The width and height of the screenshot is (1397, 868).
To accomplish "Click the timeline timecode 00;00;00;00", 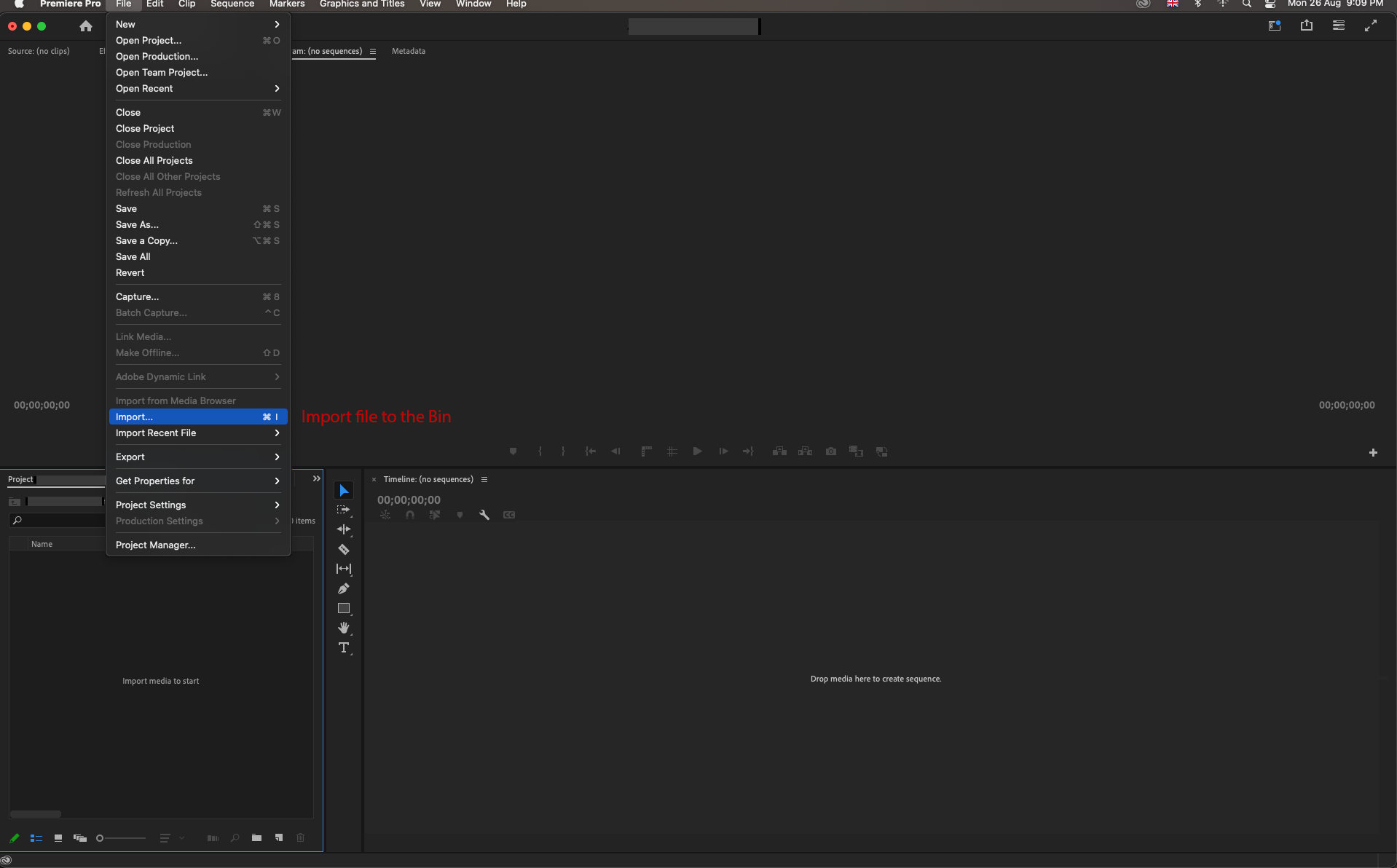I will pos(409,500).
